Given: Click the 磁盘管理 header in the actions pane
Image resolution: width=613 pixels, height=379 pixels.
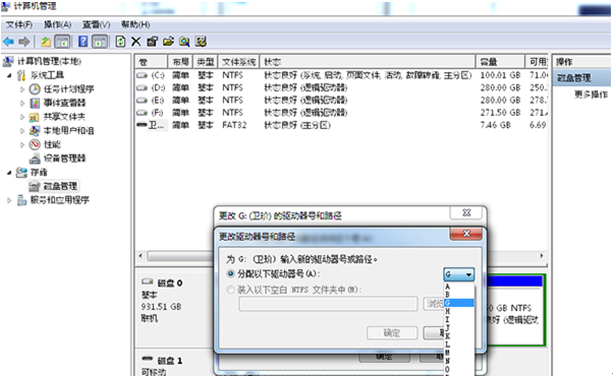Looking at the screenshot, I should tap(582, 78).
